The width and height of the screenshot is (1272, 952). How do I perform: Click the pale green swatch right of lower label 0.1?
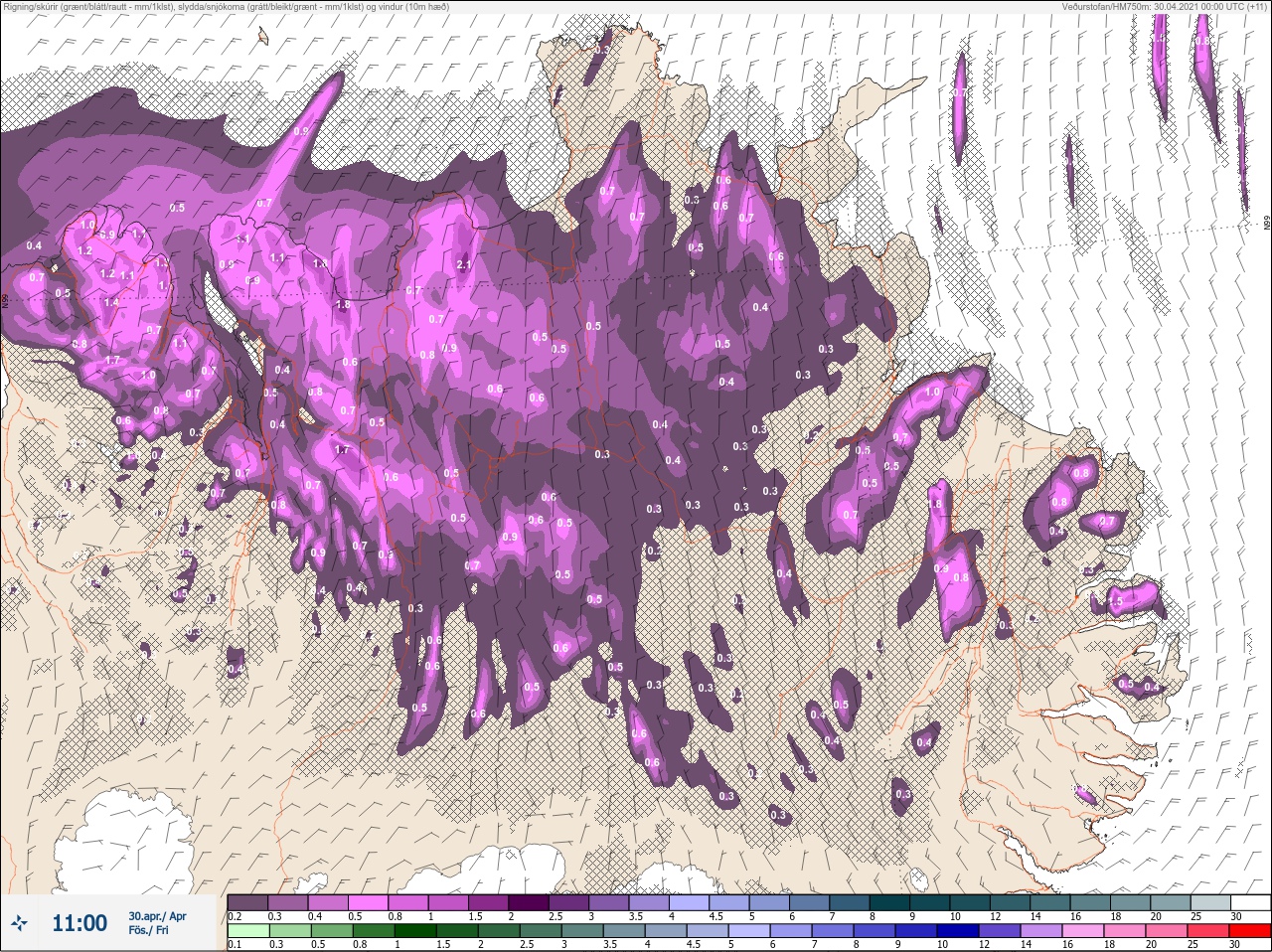pos(248,930)
